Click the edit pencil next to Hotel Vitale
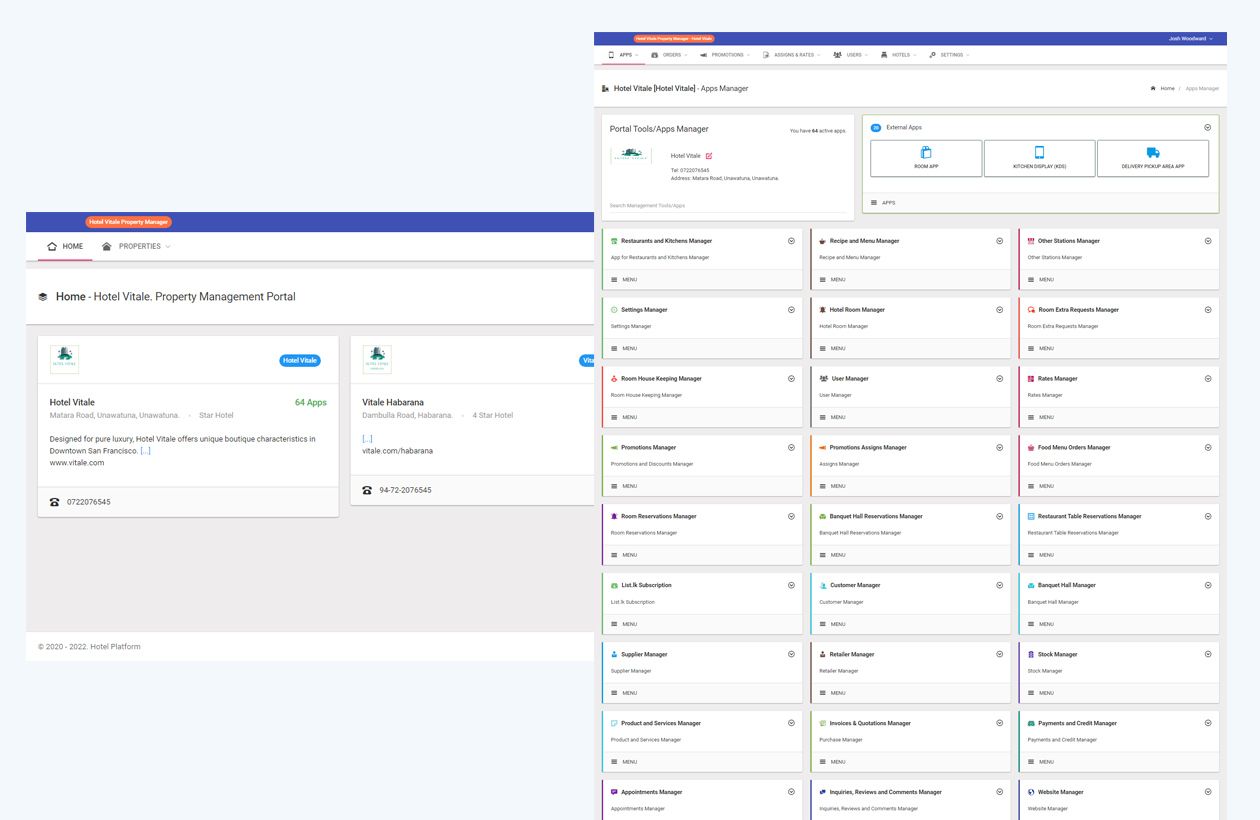Screen dimensions: 1260x820 pos(709,156)
